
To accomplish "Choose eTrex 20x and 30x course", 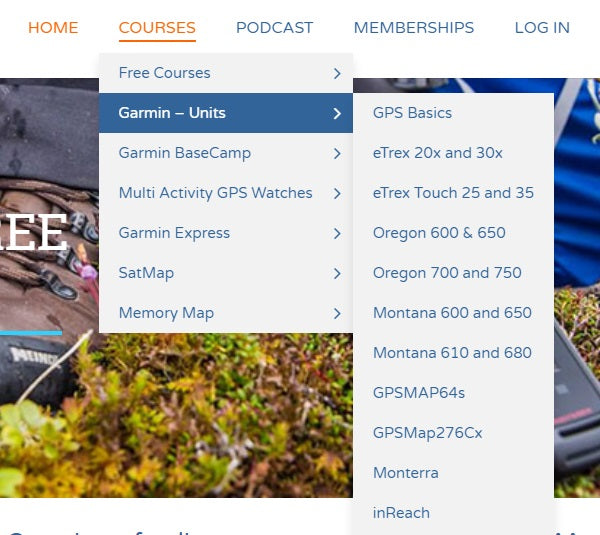I will coord(437,153).
